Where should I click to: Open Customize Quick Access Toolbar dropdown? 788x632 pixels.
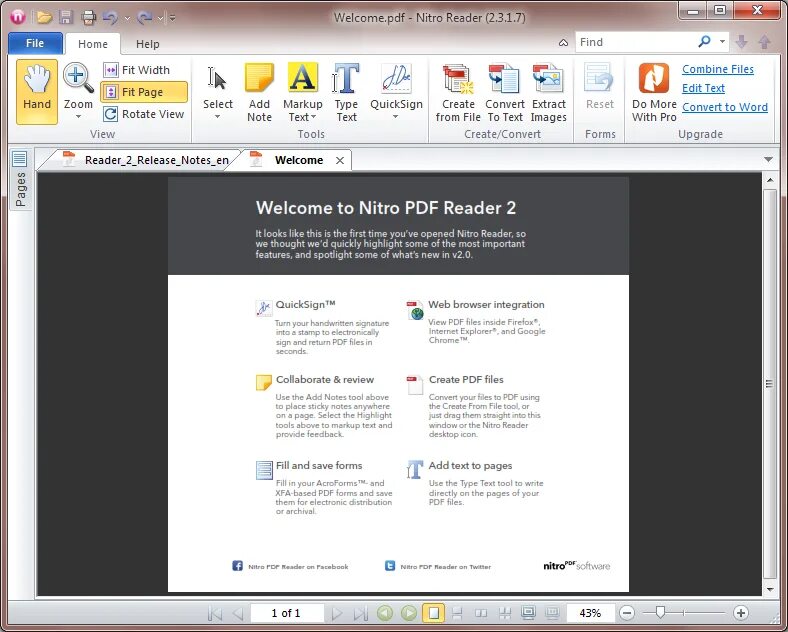coord(172,18)
